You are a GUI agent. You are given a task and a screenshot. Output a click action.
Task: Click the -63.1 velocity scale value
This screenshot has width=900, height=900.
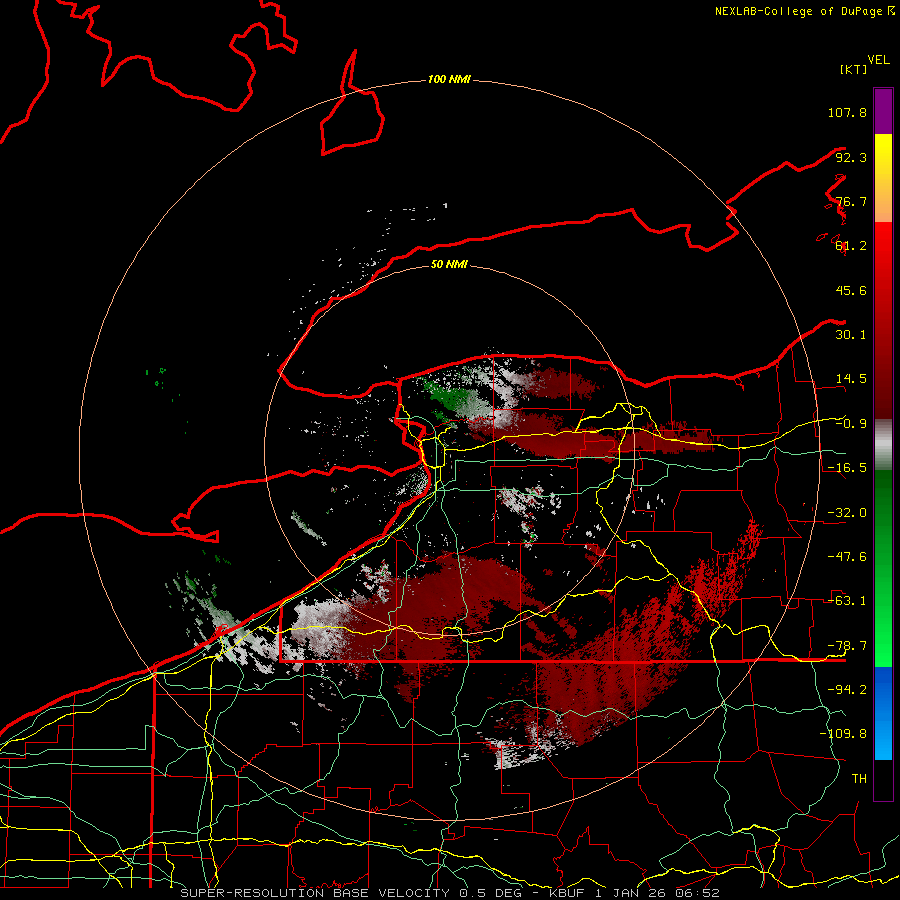tap(847, 601)
